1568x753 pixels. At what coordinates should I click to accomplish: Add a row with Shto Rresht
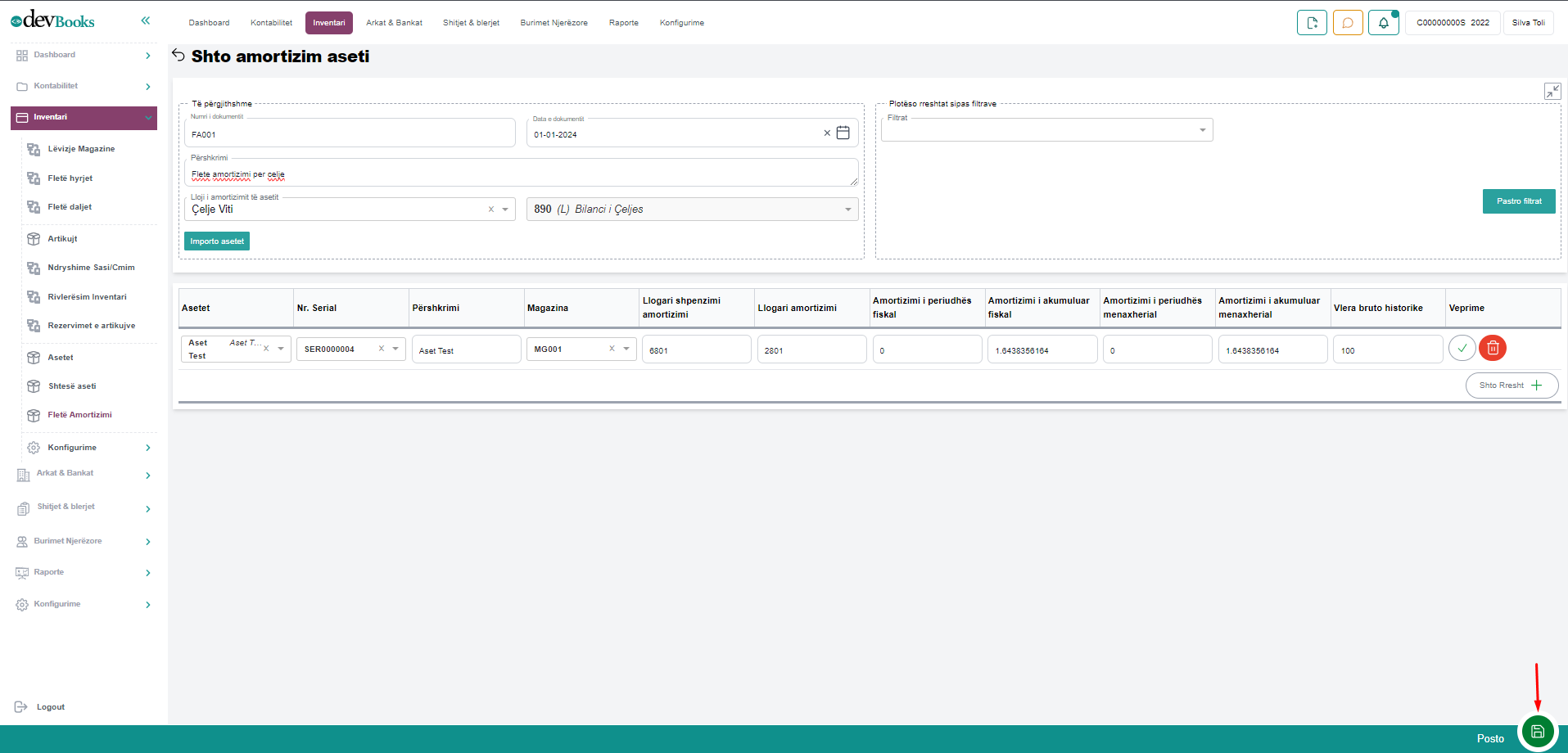click(1511, 386)
